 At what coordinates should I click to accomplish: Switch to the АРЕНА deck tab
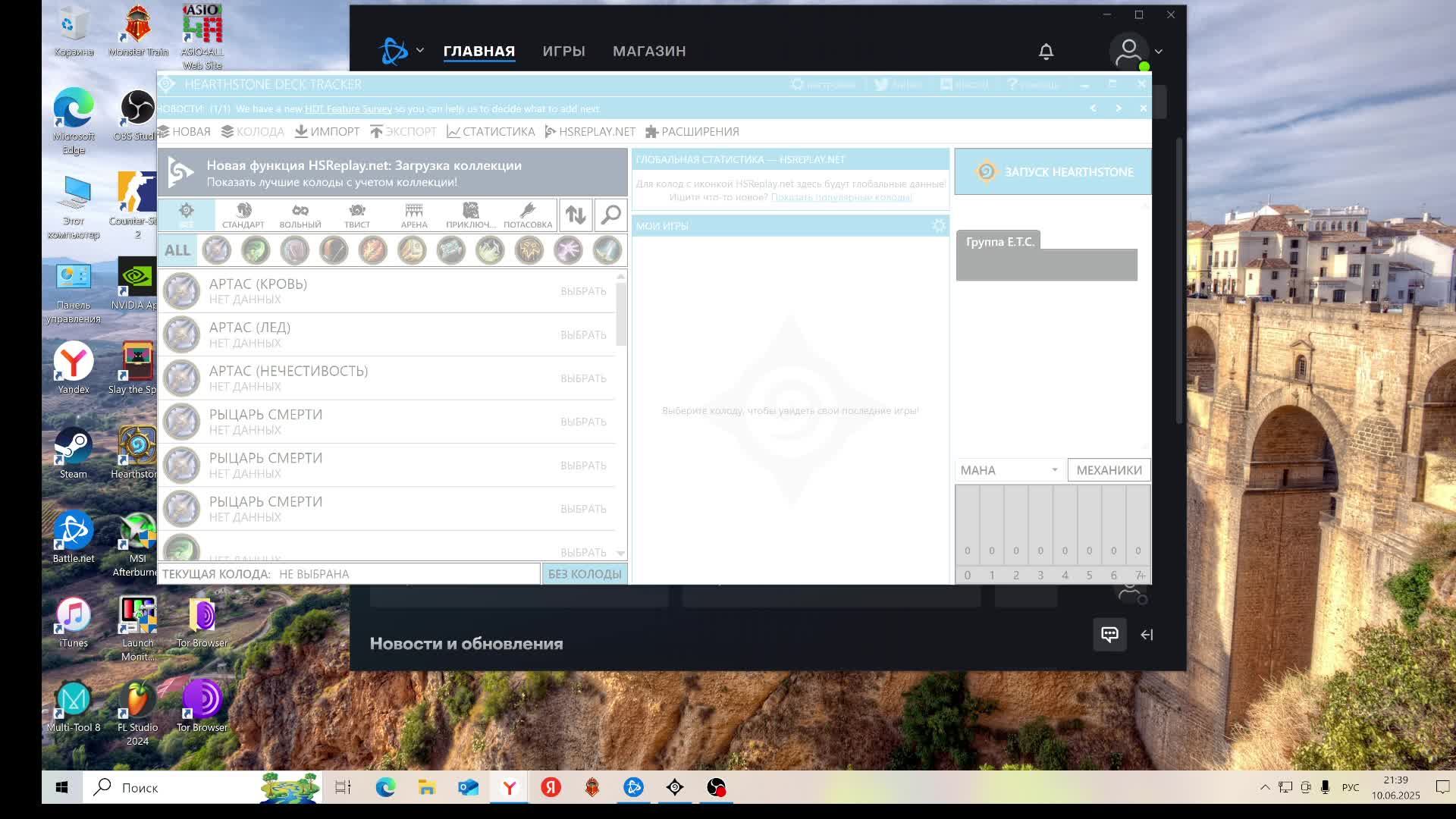point(414,215)
